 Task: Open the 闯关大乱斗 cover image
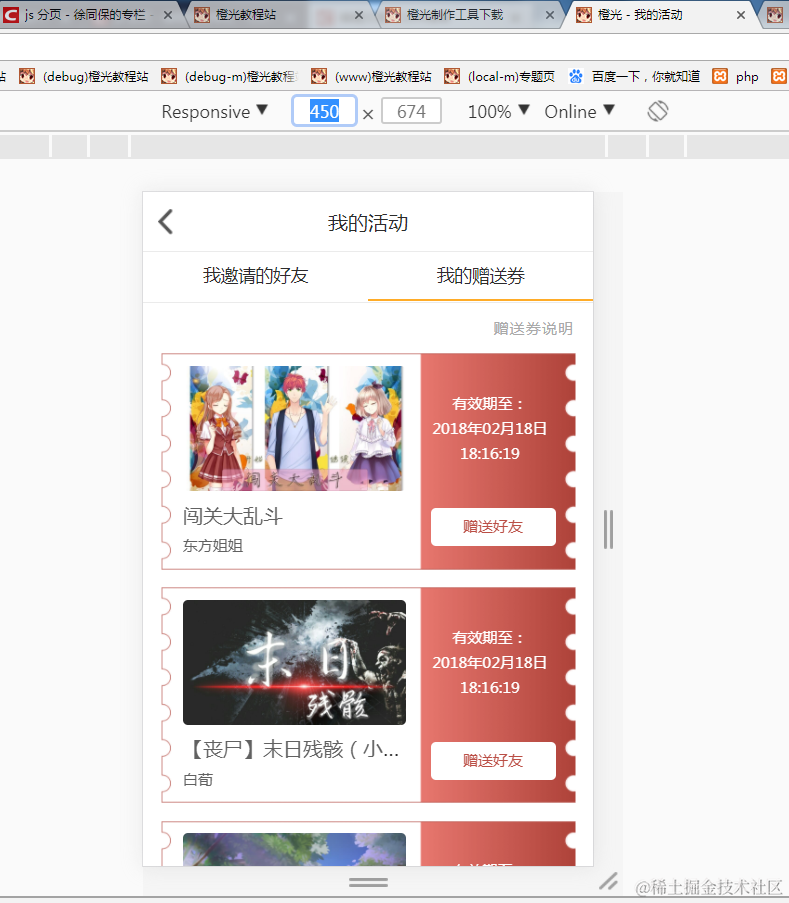pyautogui.click(x=295, y=428)
